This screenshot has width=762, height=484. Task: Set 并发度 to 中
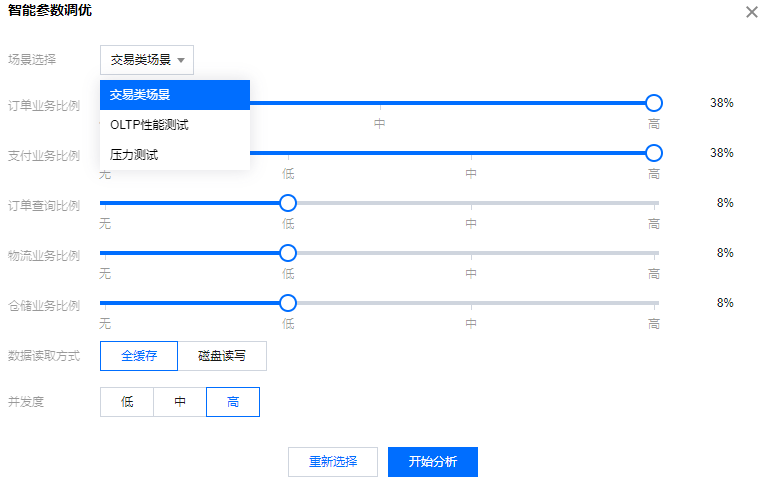(180, 402)
